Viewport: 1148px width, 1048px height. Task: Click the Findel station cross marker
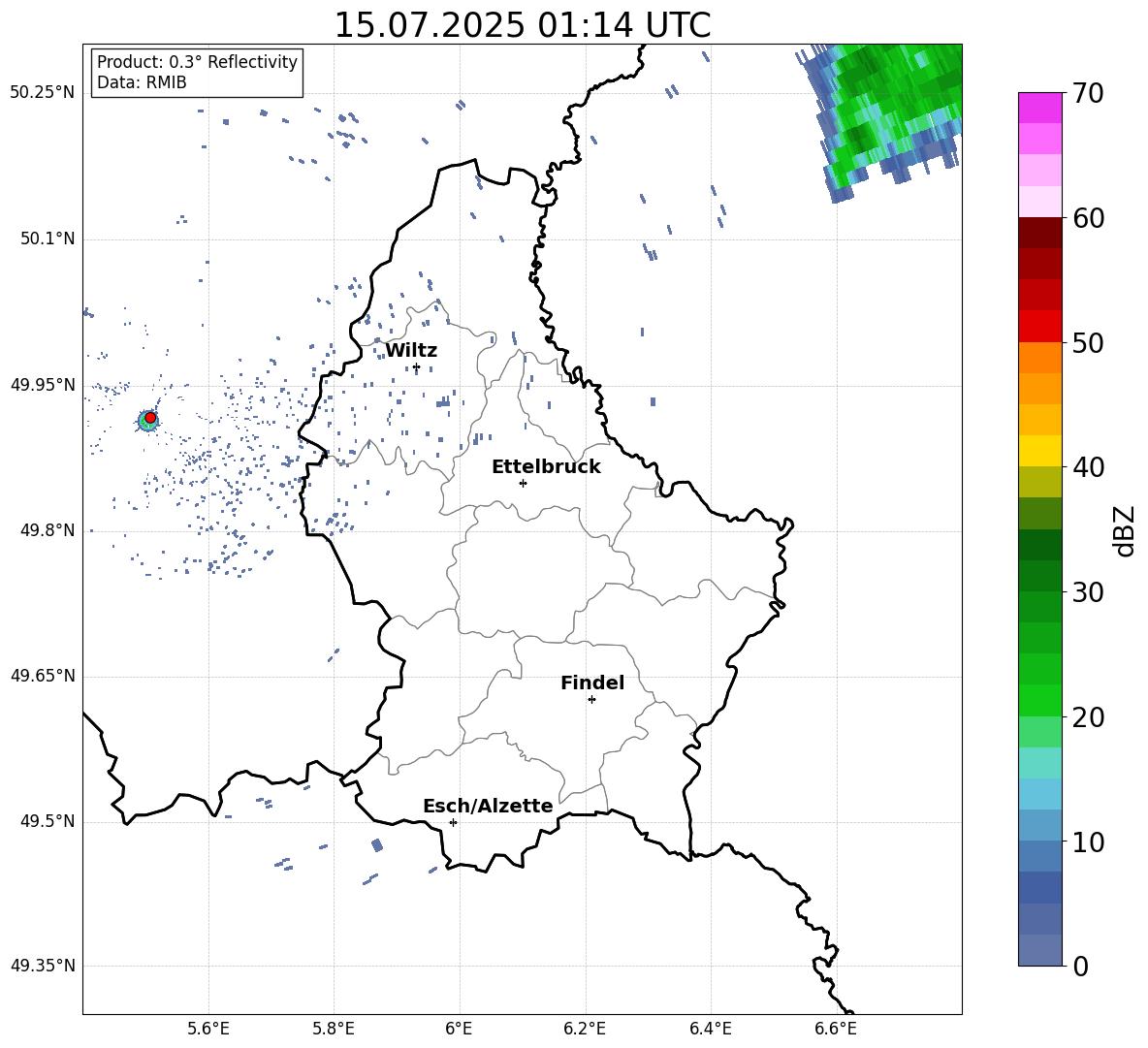pyautogui.click(x=591, y=700)
